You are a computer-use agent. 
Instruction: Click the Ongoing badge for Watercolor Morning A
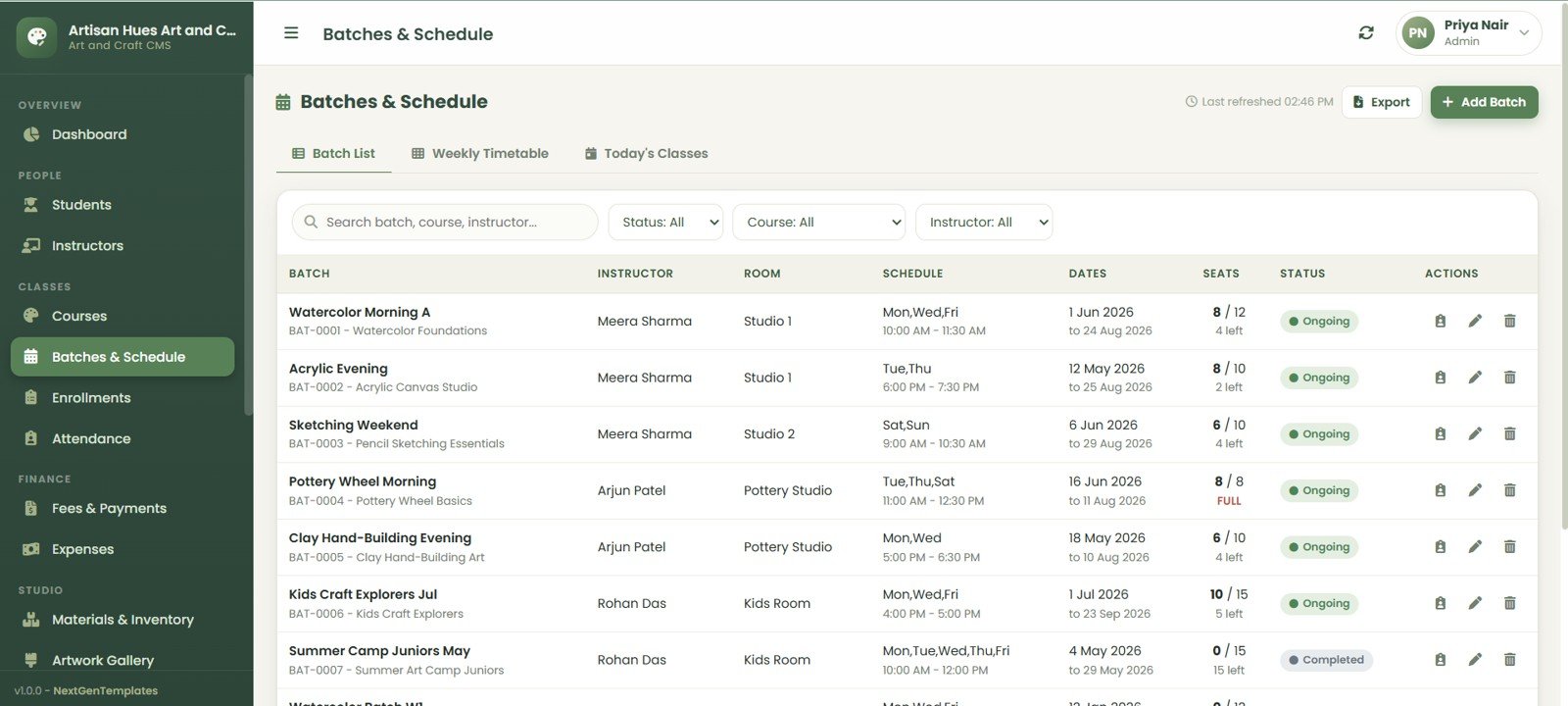pos(1319,321)
